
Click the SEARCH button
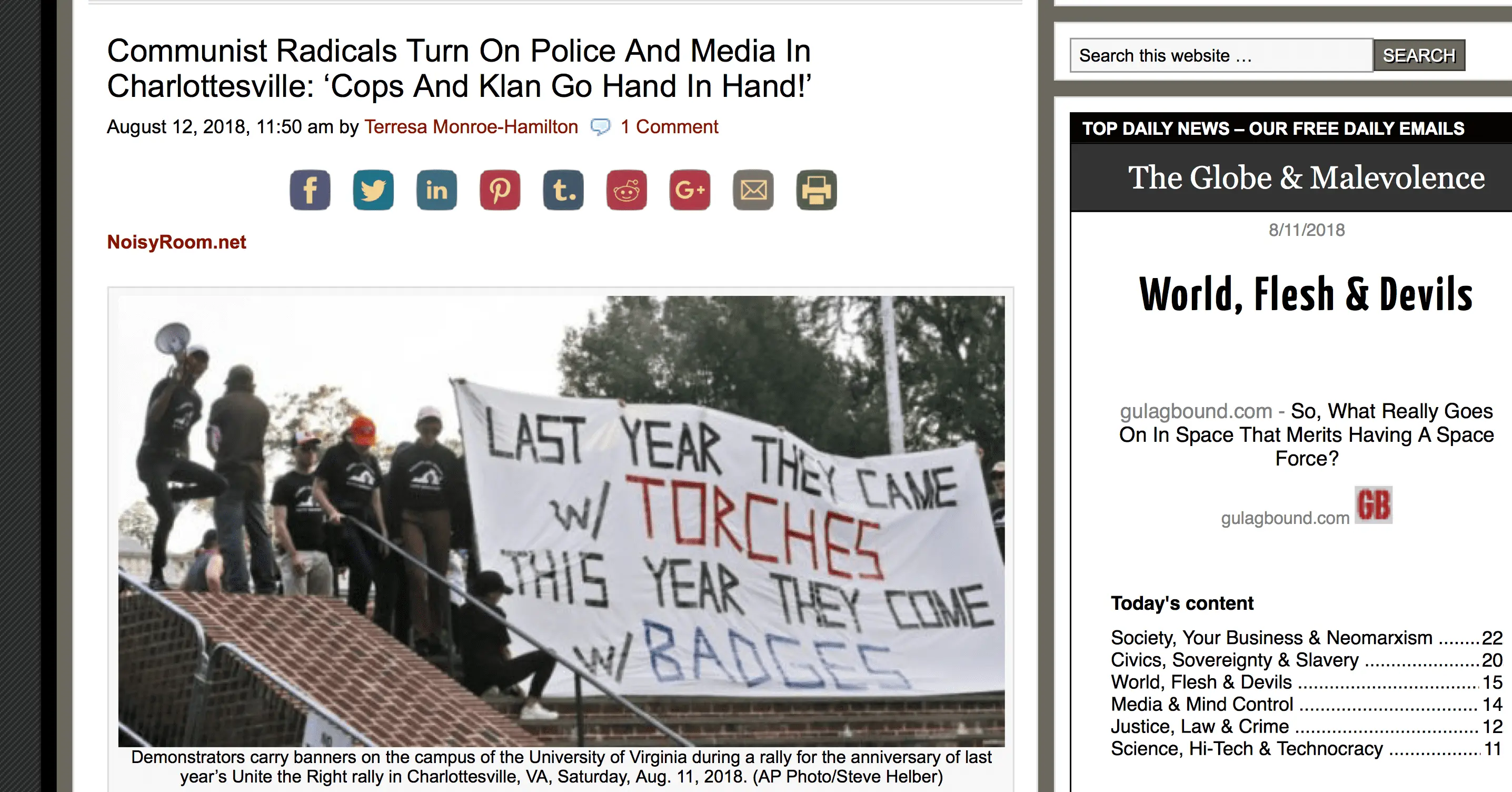pyautogui.click(x=1419, y=55)
